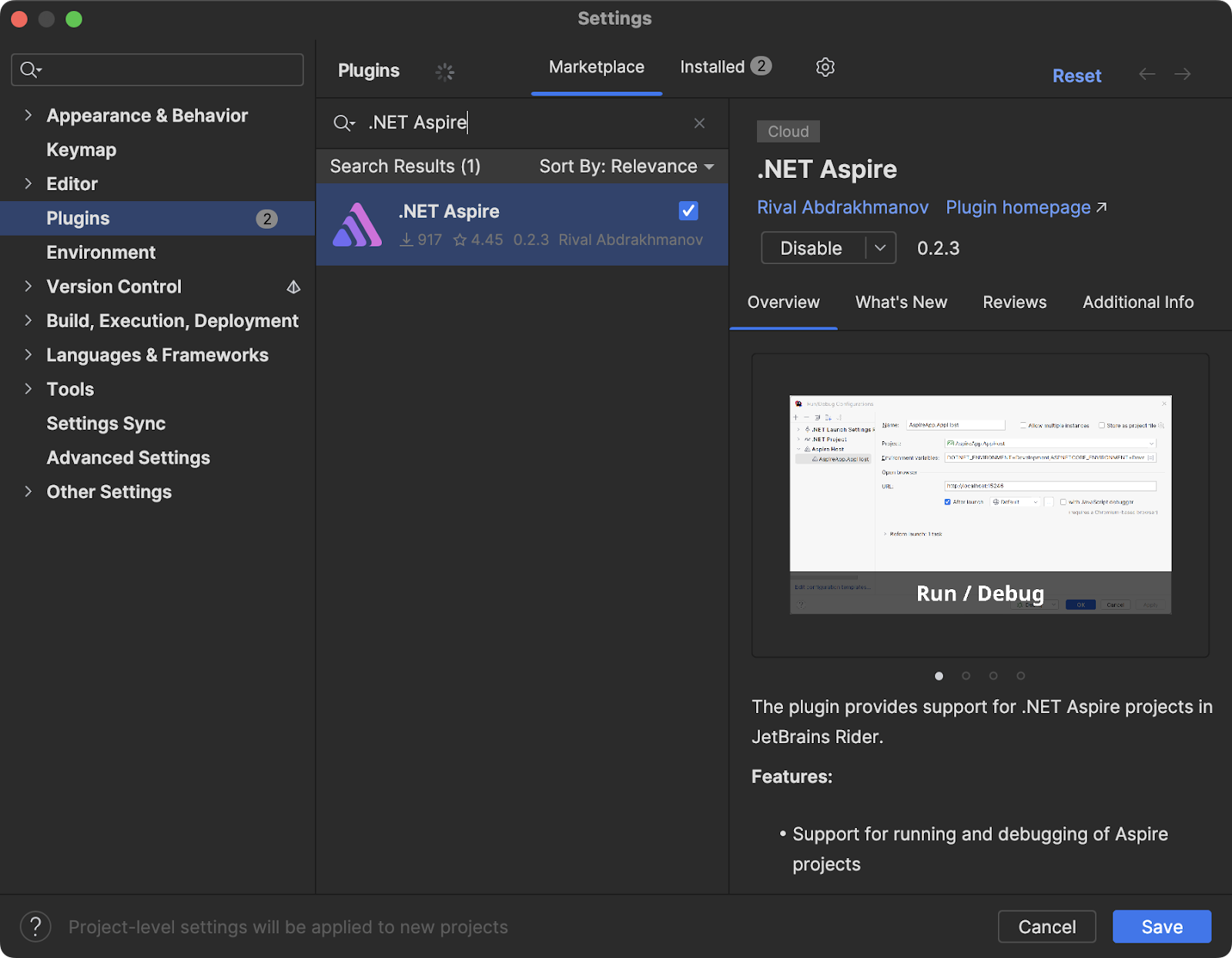The height and width of the screenshot is (958, 1232).
Task: Expand the Tools section
Action: 28,389
